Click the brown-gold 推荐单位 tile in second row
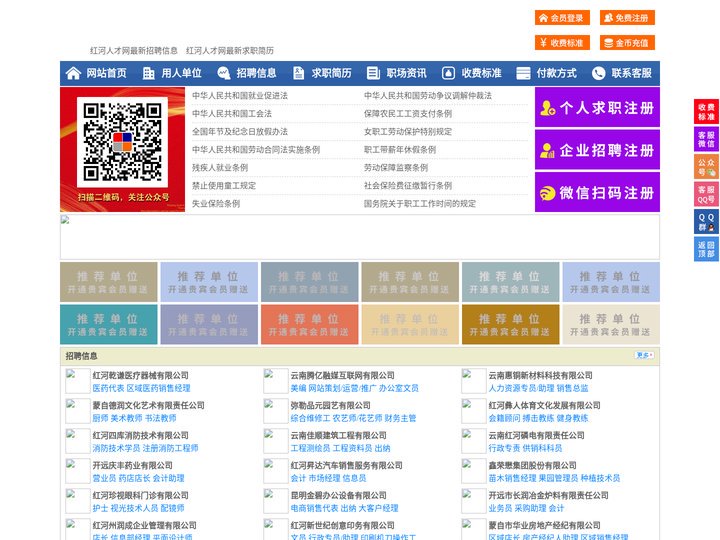This screenshot has height=540, width=720. point(511,324)
